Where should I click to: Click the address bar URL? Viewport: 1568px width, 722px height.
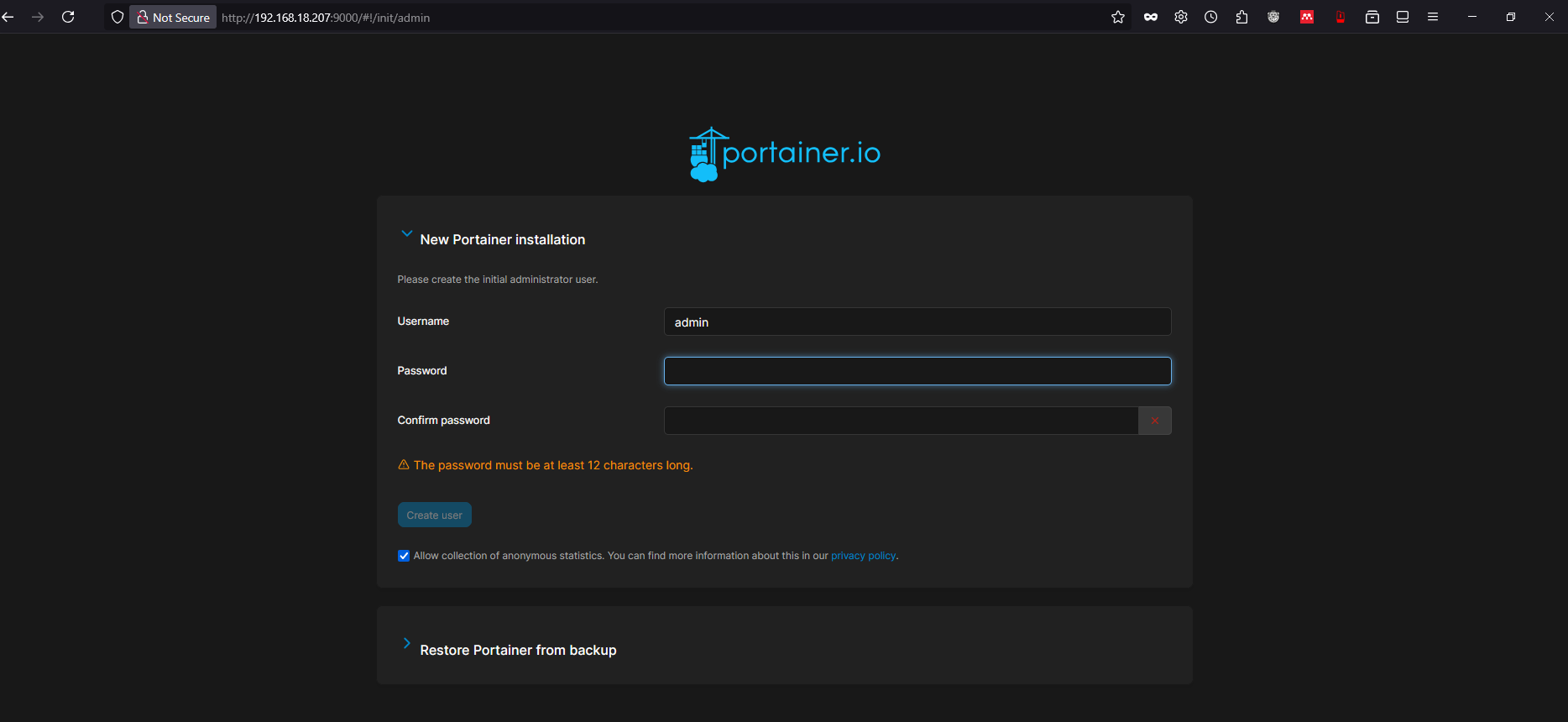click(326, 18)
